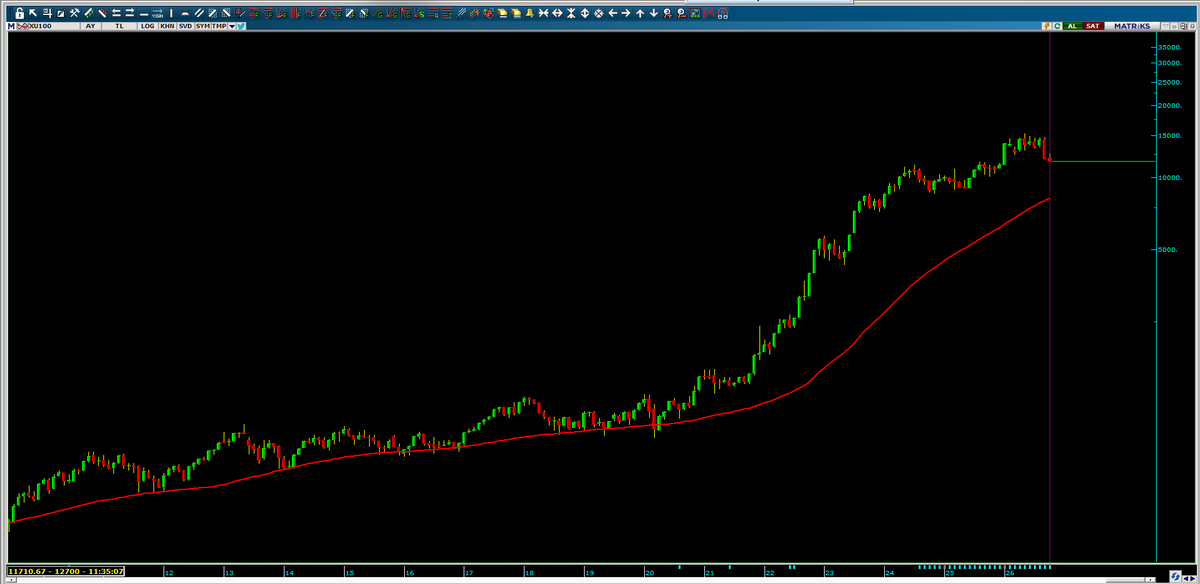
Task: Click the red ruler measurement icon
Action: [x=102, y=13]
